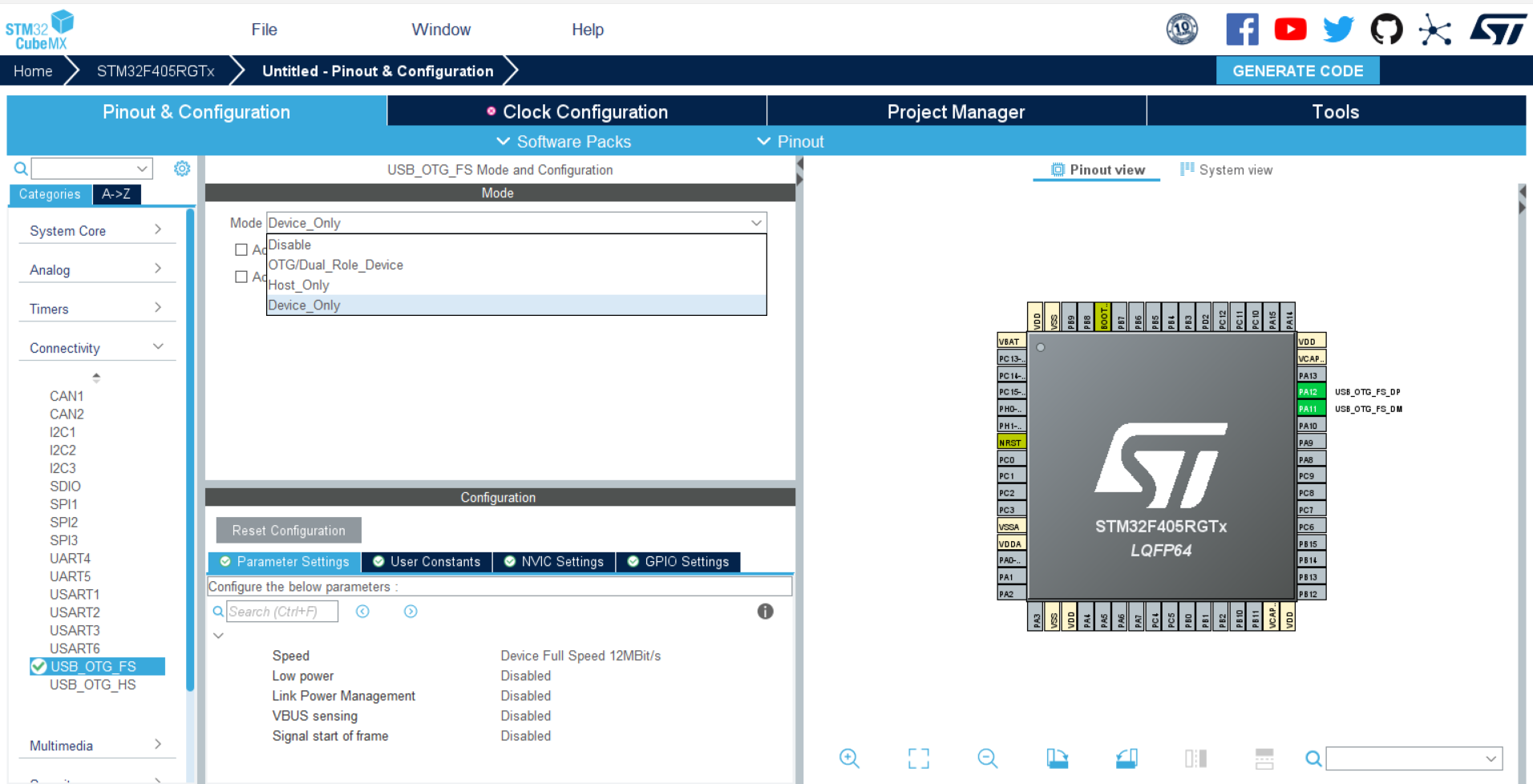The image size is (1533, 784).
Task: Open the NVIC Settings tab
Action: point(553,562)
